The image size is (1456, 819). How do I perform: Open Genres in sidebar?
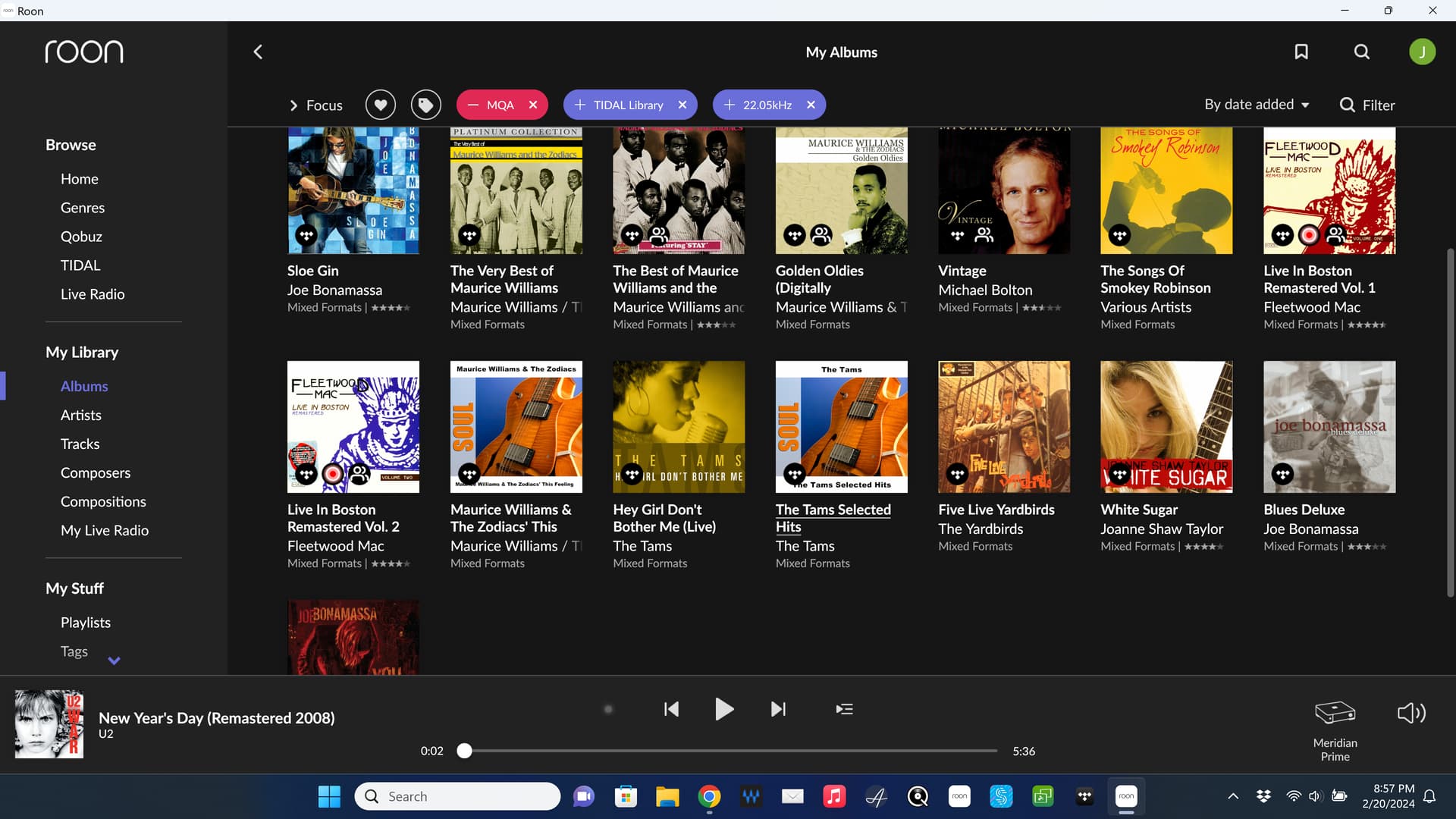(x=83, y=208)
